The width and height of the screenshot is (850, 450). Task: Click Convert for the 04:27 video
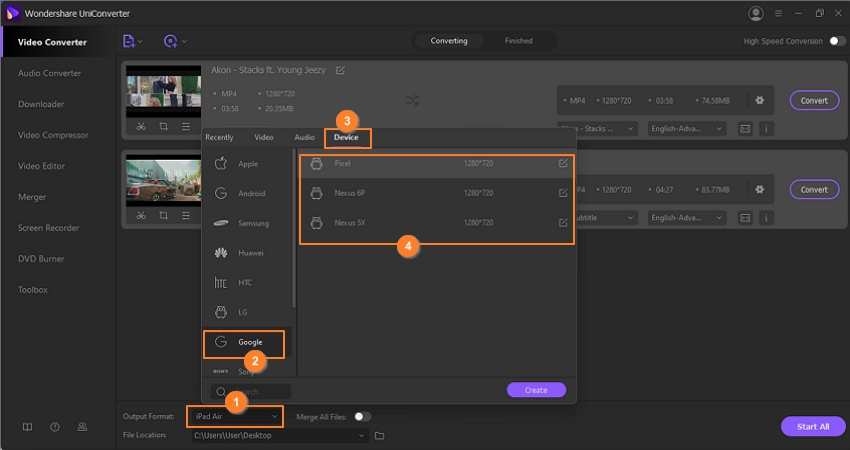tap(814, 189)
